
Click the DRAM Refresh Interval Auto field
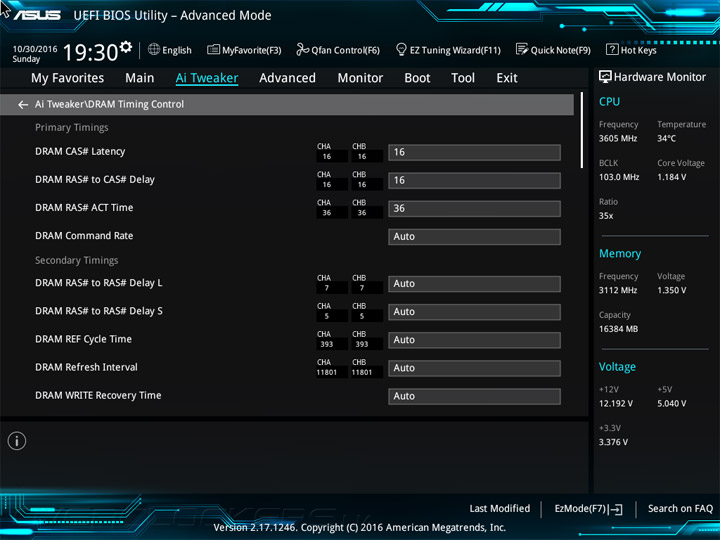[474, 368]
